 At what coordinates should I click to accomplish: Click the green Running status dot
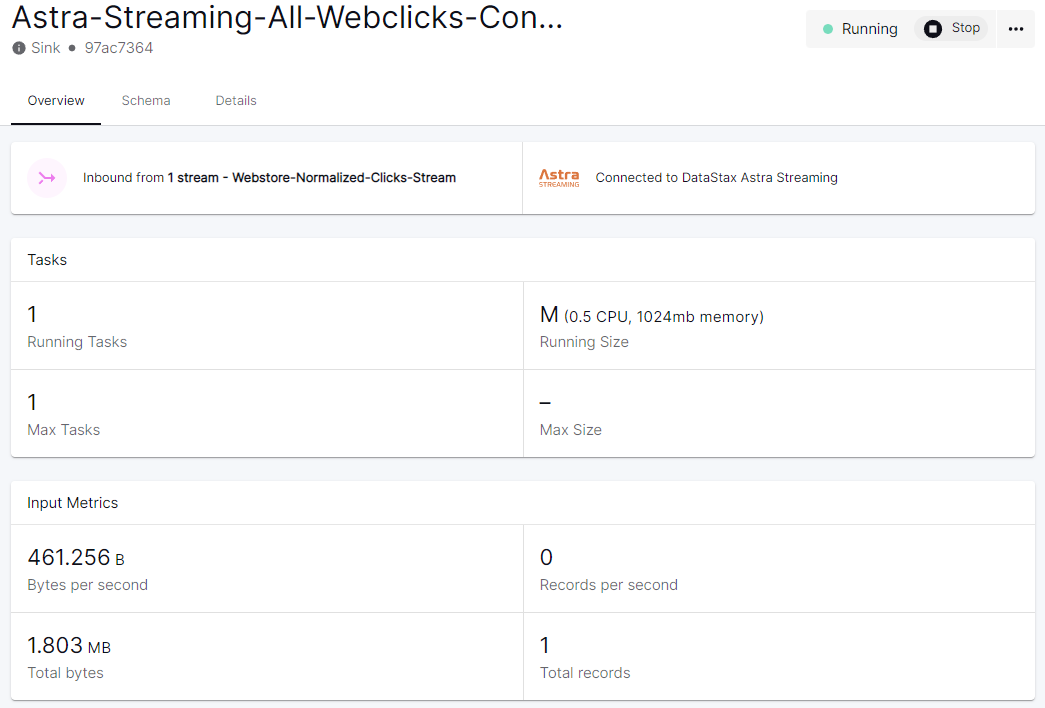[x=828, y=29]
